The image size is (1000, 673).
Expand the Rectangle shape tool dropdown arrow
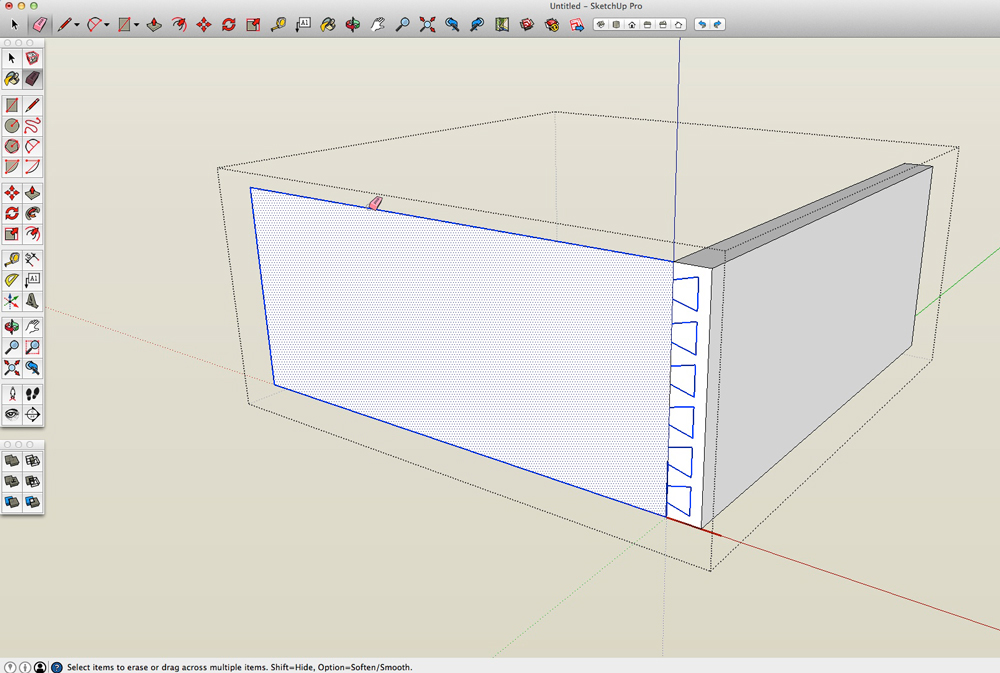coord(137,24)
